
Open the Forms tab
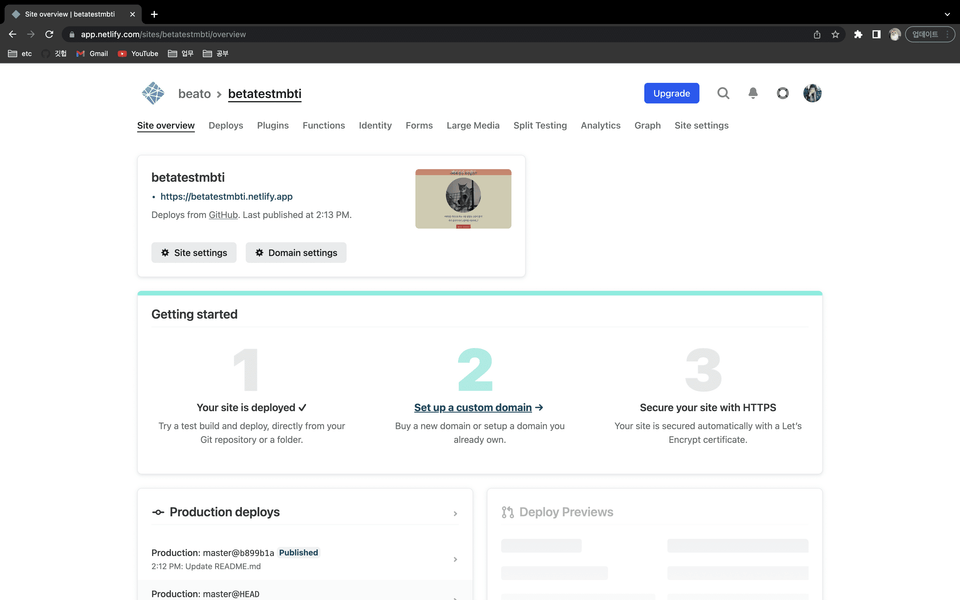click(419, 125)
